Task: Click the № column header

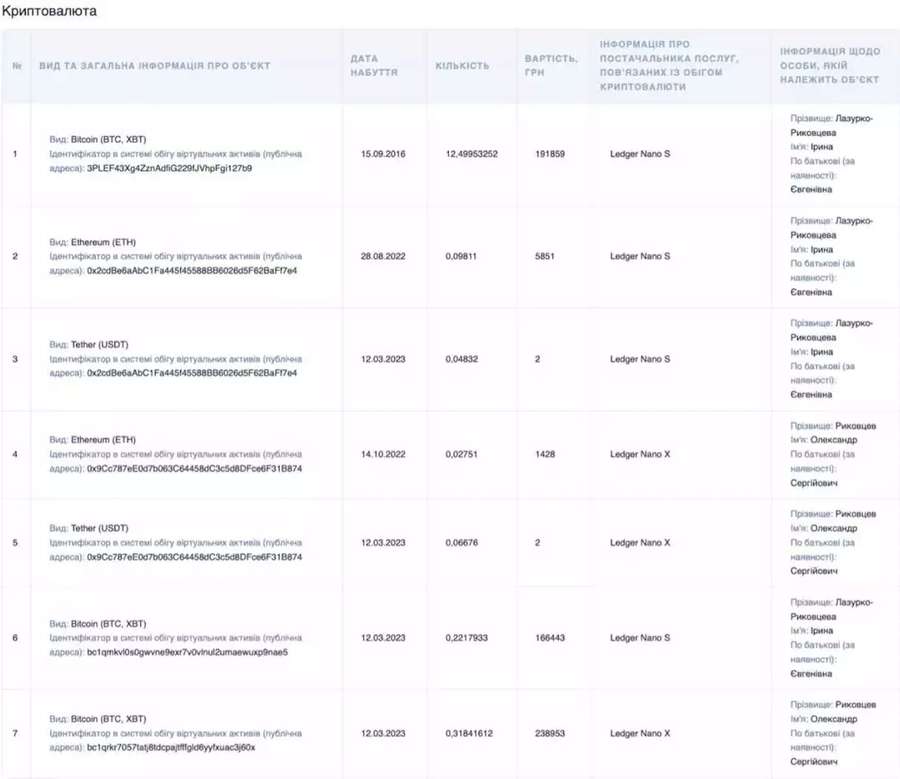Action: 17,66
